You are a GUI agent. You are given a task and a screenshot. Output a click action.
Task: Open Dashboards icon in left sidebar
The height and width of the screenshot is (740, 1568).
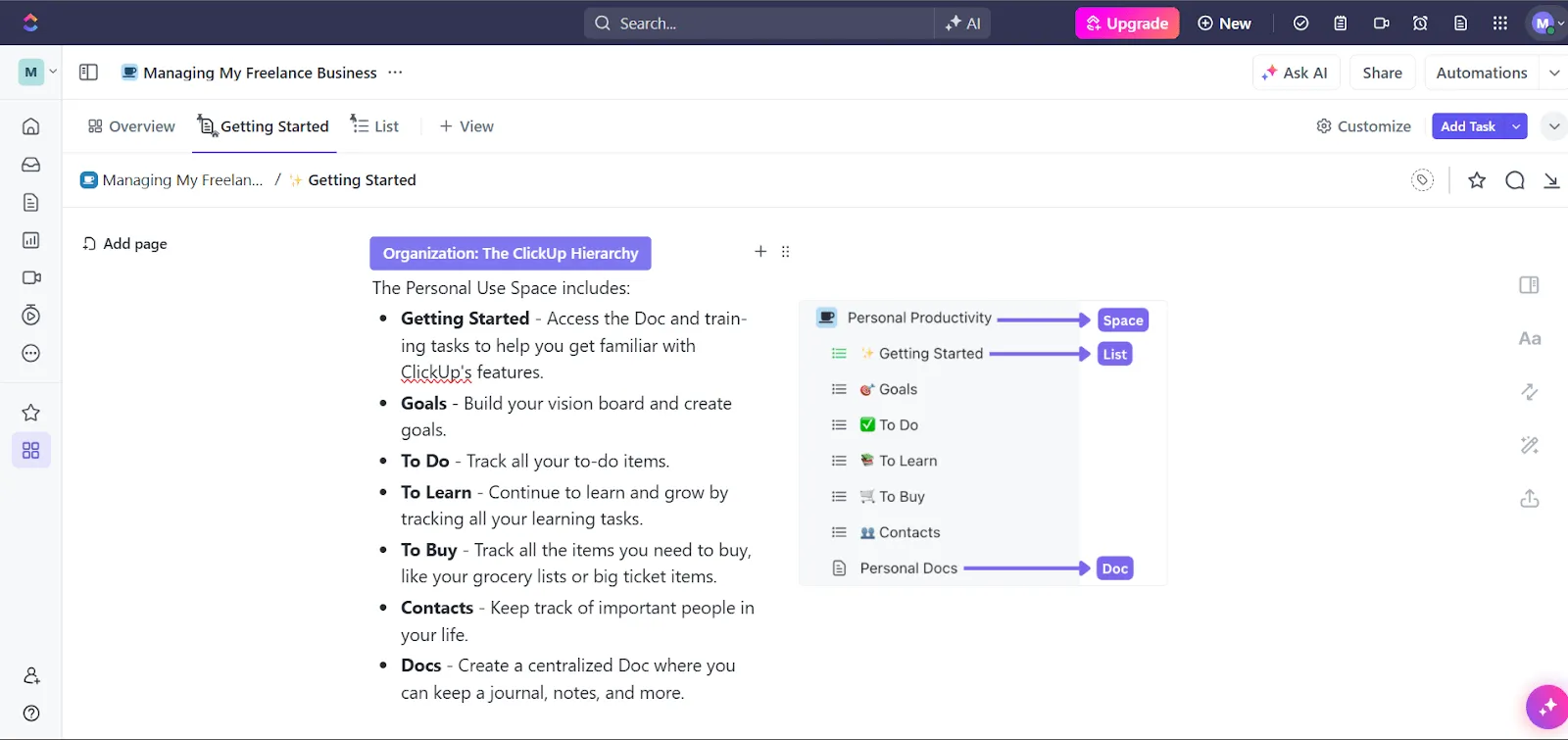click(x=30, y=240)
